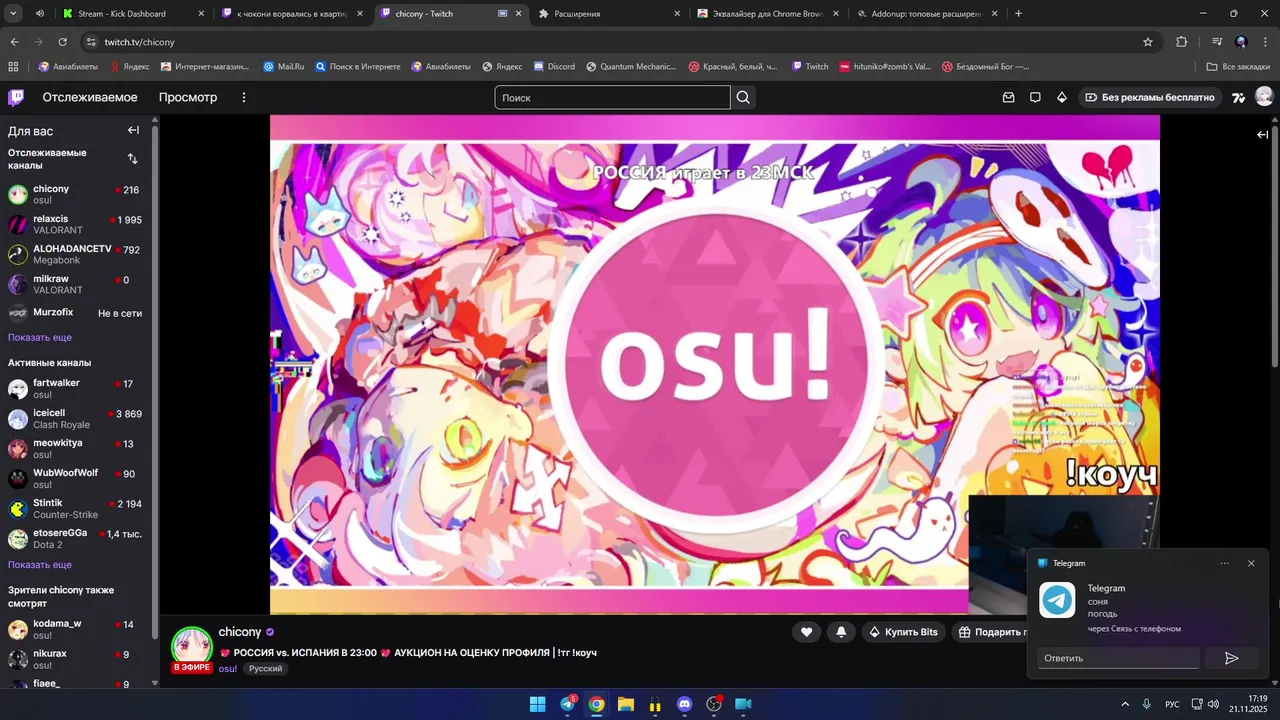The image size is (1280, 720).
Task: Open the Twitch user avatar menu
Action: pos(1264,97)
